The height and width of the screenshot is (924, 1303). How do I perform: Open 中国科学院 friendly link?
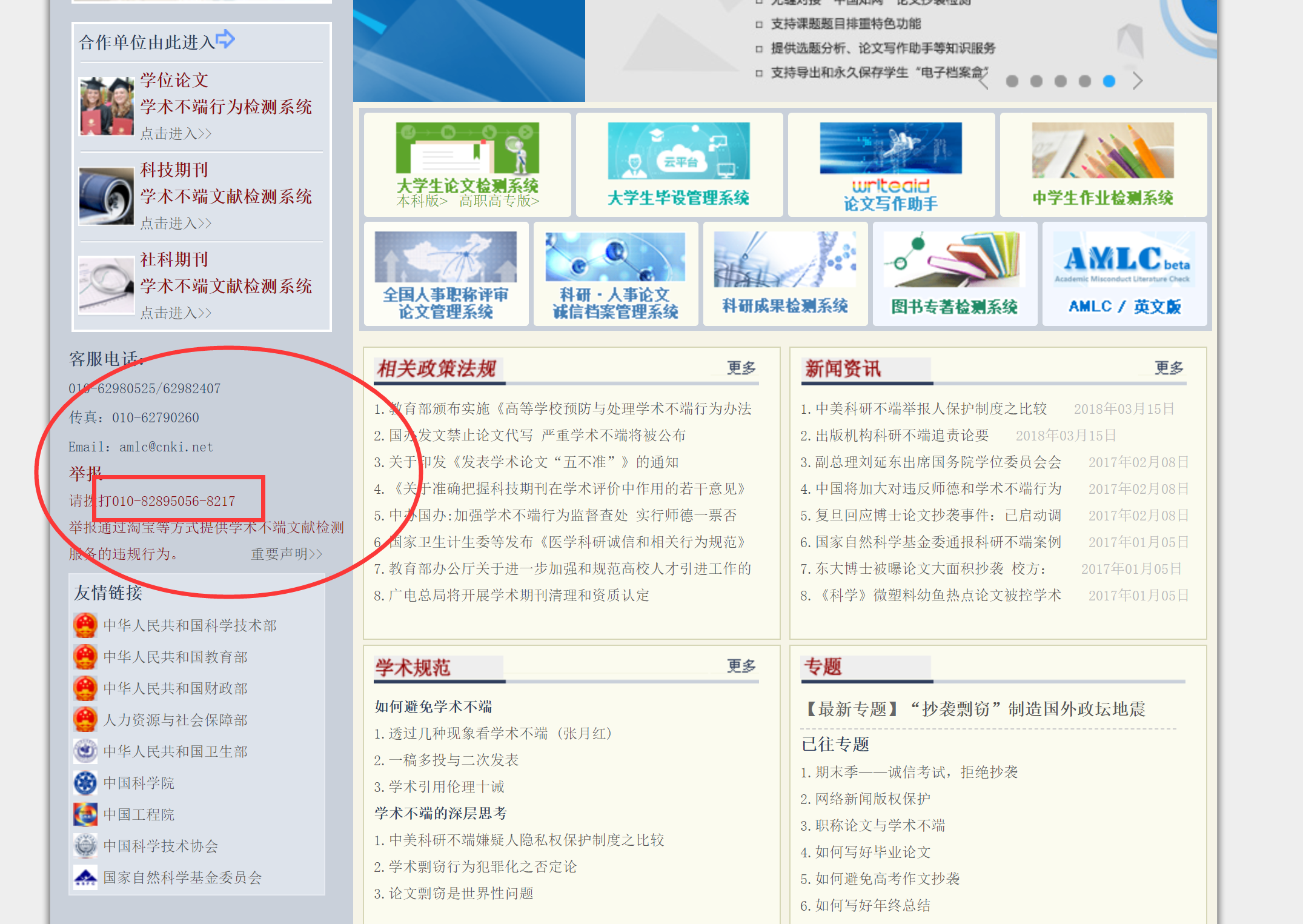[139, 783]
